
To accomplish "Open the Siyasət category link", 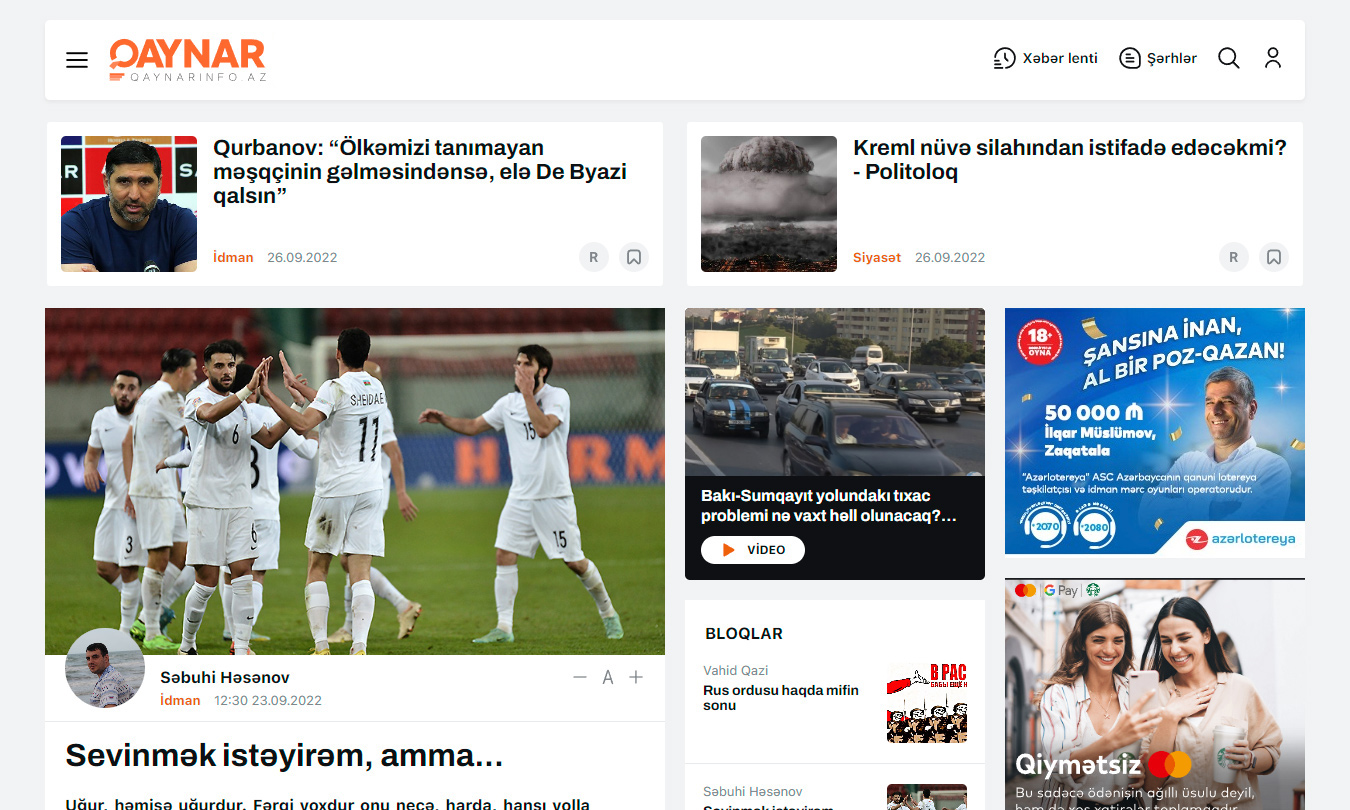I will [876, 257].
